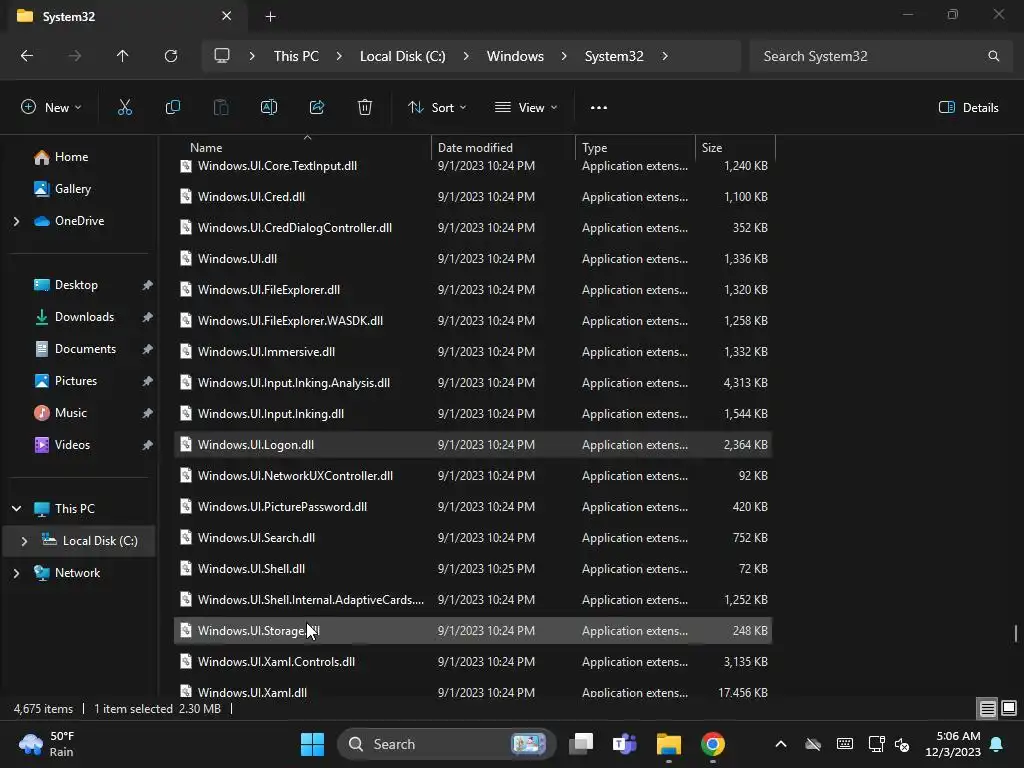
Task: Show hidden system tray icons
Action: pos(780,744)
